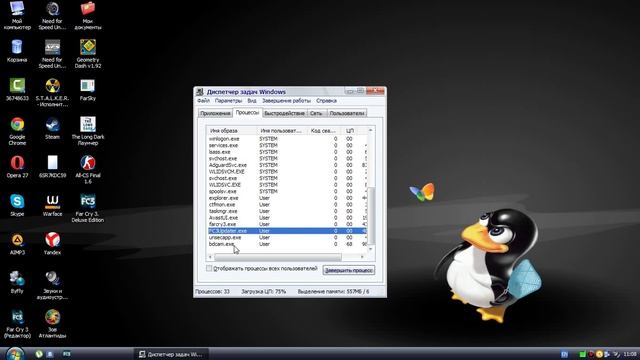The image size is (640, 360).
Task: Select the farcry3.exe process row
Action: [x=287, y=224]
